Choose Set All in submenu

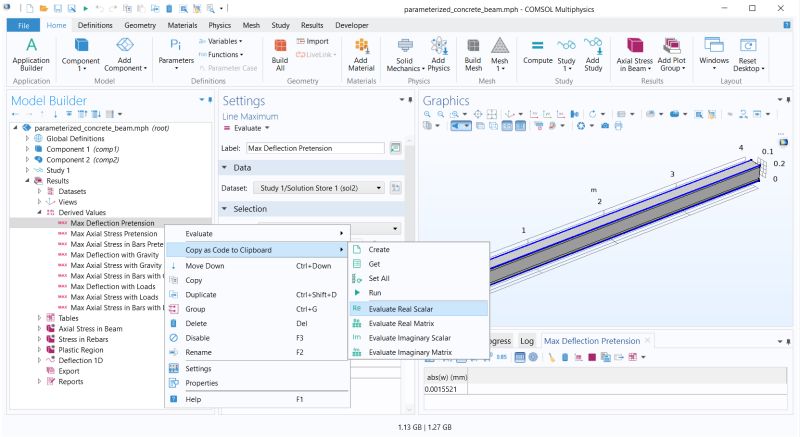point(419,278)
